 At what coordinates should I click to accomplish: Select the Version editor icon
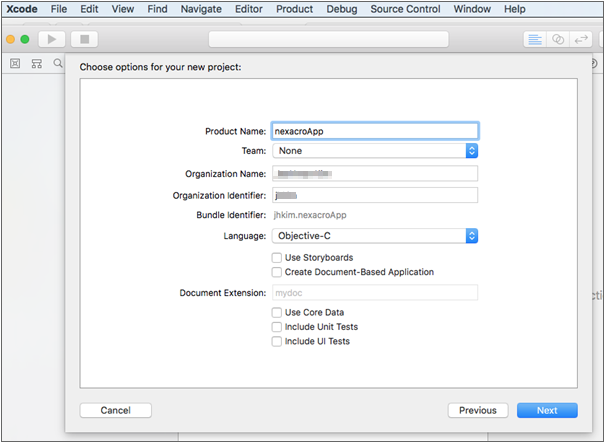coord(583,39)
